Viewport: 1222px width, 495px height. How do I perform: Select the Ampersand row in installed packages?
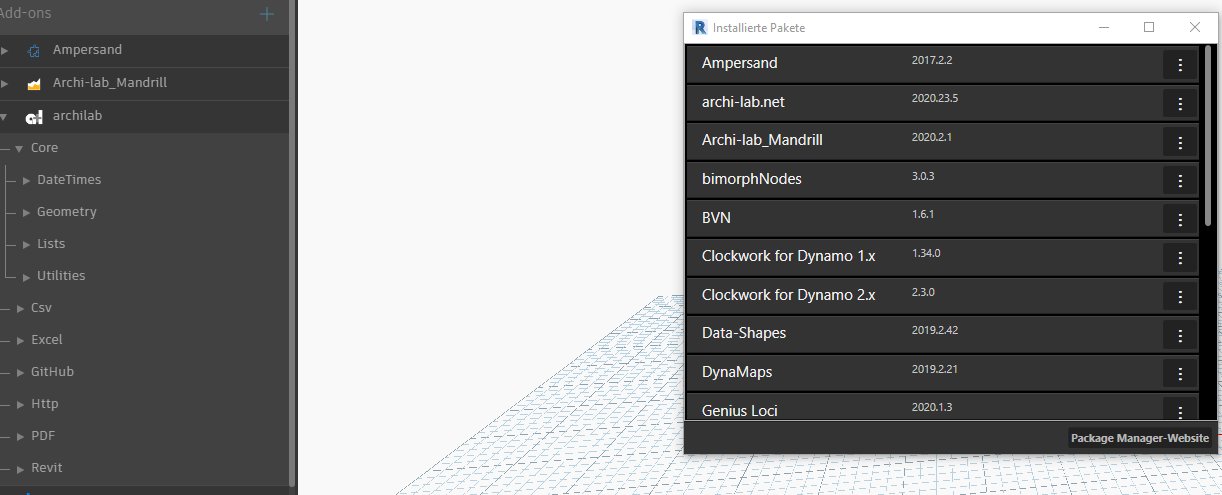click(943, 64)
